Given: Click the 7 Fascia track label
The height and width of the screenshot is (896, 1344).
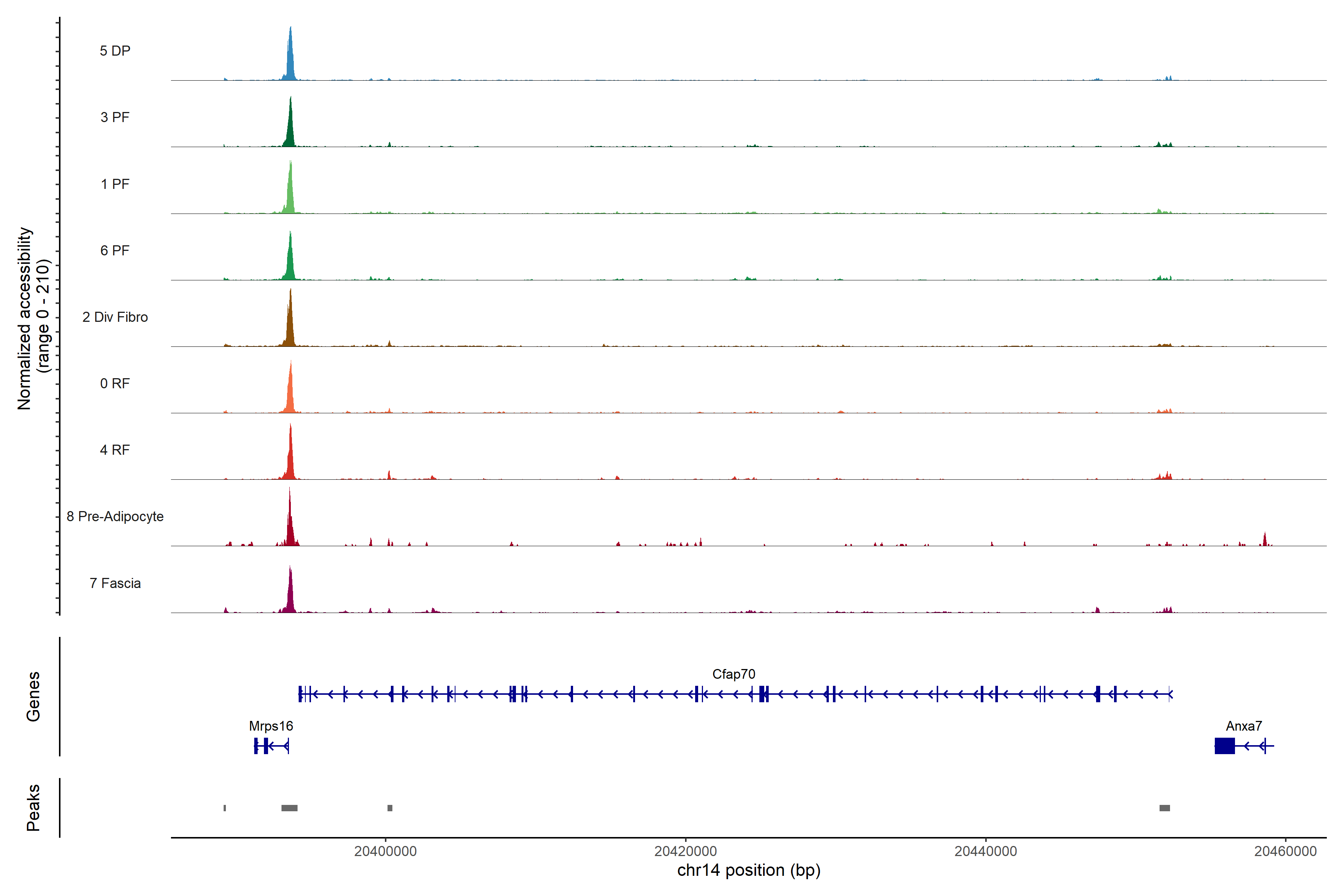Looking at the screenshot, I should pos(115,584).
